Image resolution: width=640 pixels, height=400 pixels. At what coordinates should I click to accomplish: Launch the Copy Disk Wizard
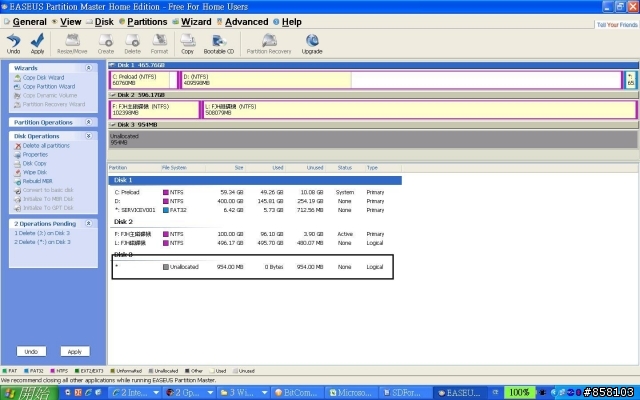[40, 78]
